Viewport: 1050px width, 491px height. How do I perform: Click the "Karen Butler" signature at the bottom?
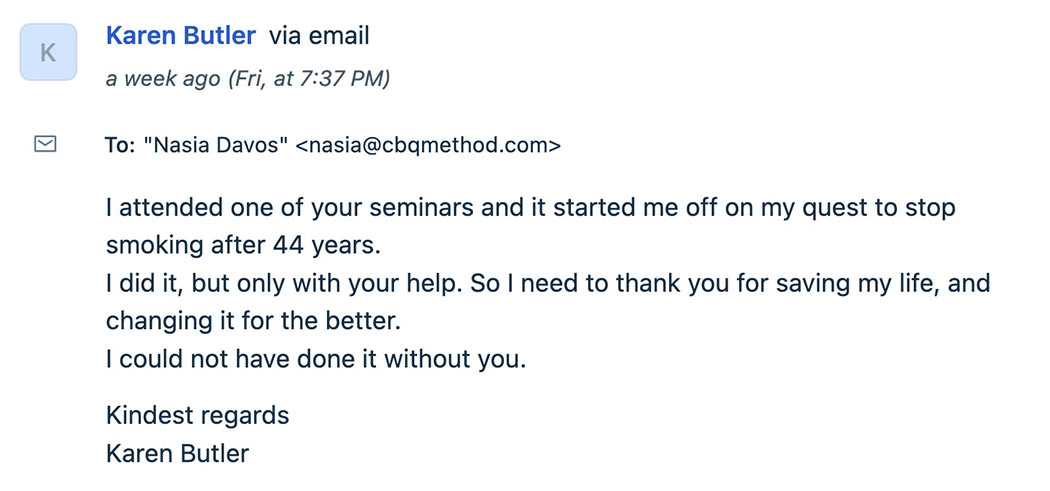pos(177,453)
